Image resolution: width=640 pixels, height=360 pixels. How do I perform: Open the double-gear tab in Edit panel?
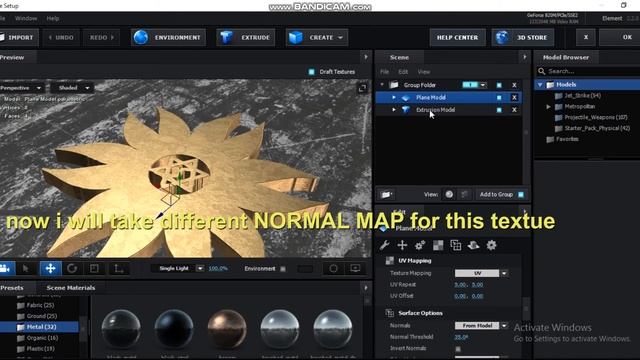tap(420, 245)
